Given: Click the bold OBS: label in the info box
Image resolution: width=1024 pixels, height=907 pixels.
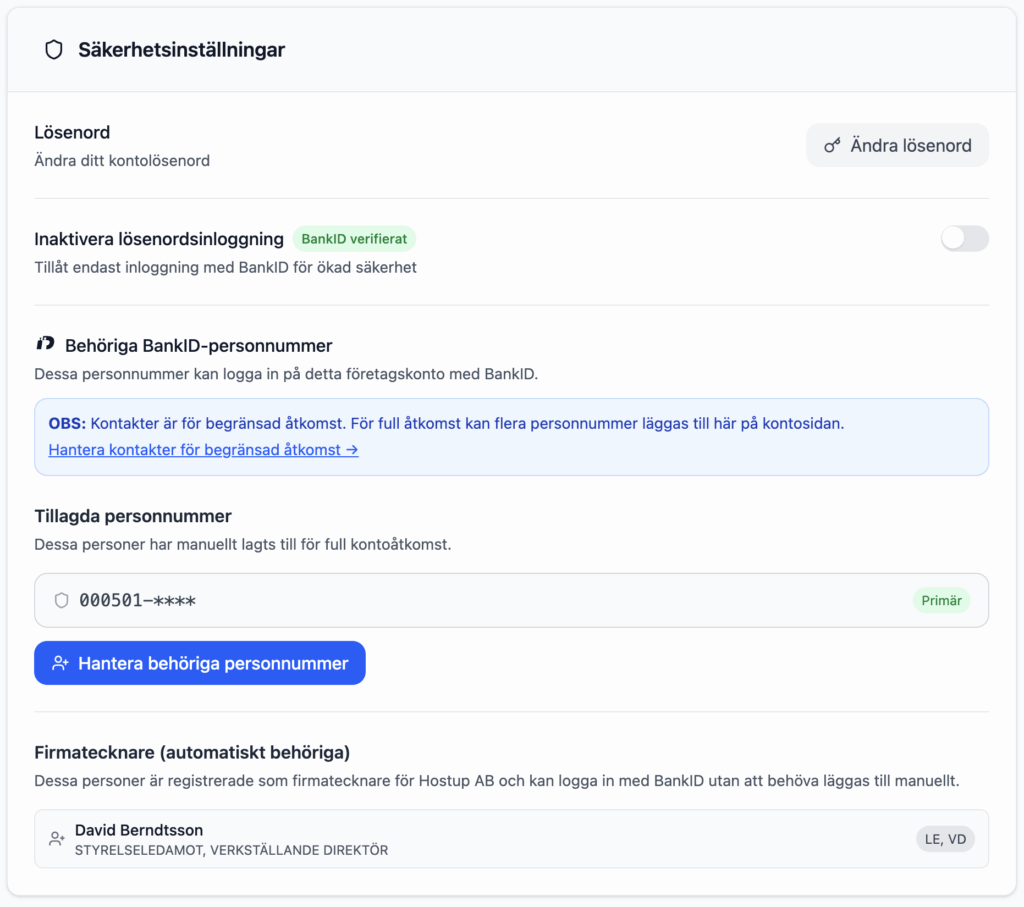Looking at the screenshot, I should pos(67,423).
